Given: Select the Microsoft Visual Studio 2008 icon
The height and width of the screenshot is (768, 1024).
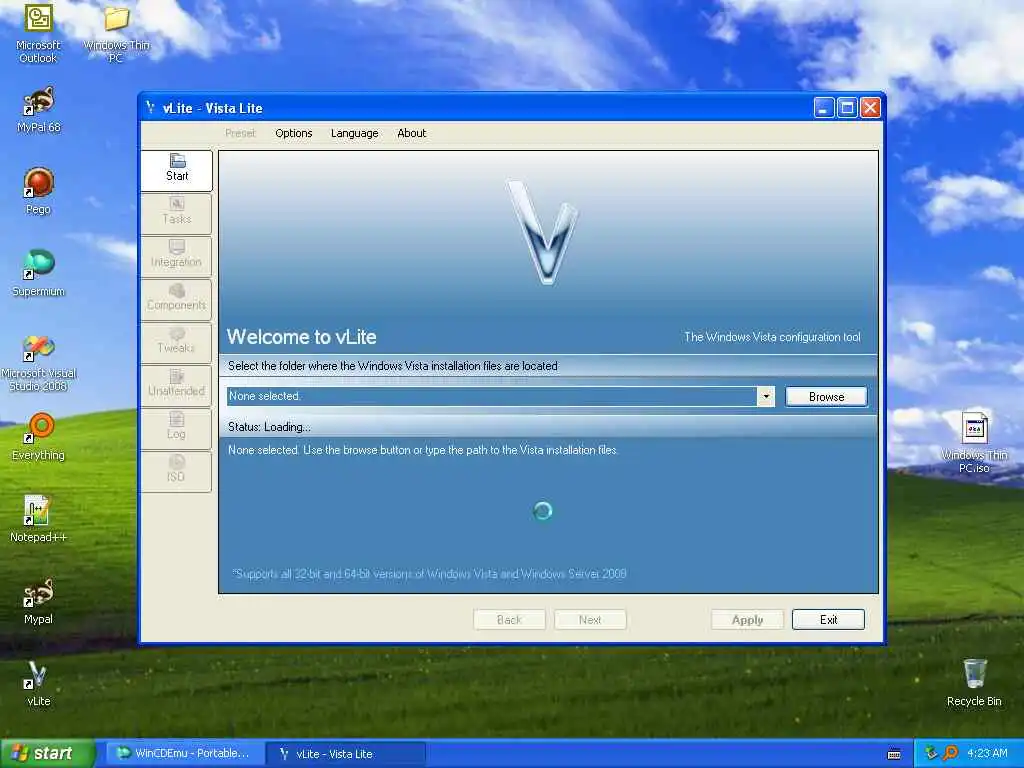Looking at the screenshot, I should (x=39, y=362).
